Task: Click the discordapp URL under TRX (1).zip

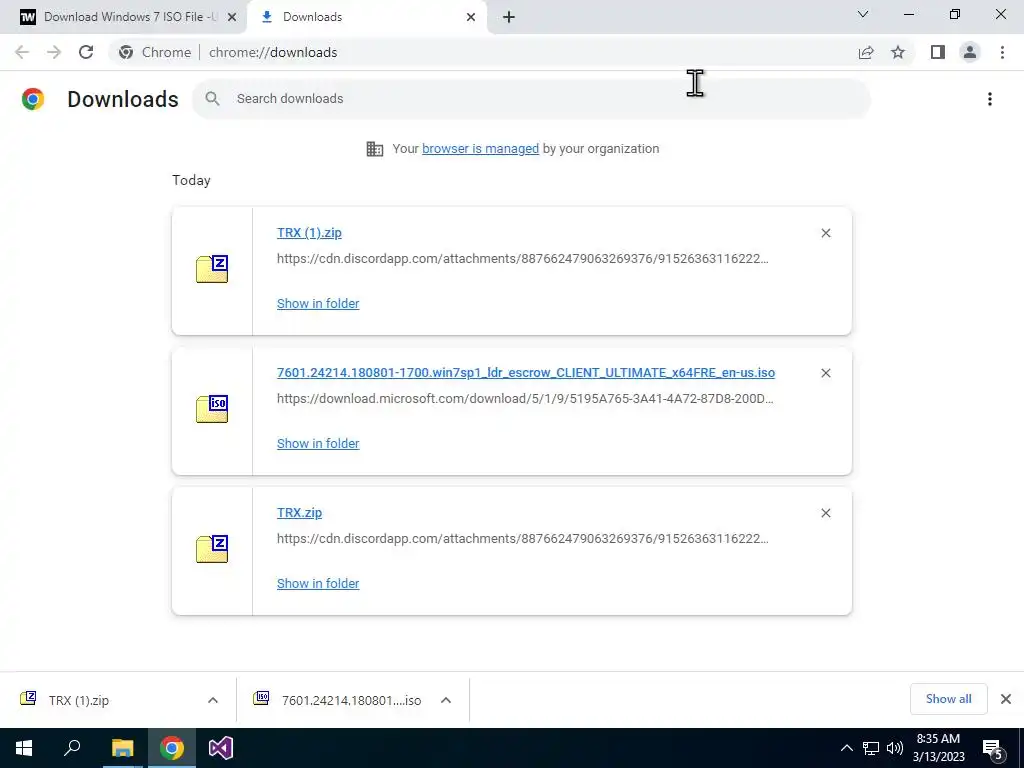Action: pyautogui.click(x=522, y=259)
